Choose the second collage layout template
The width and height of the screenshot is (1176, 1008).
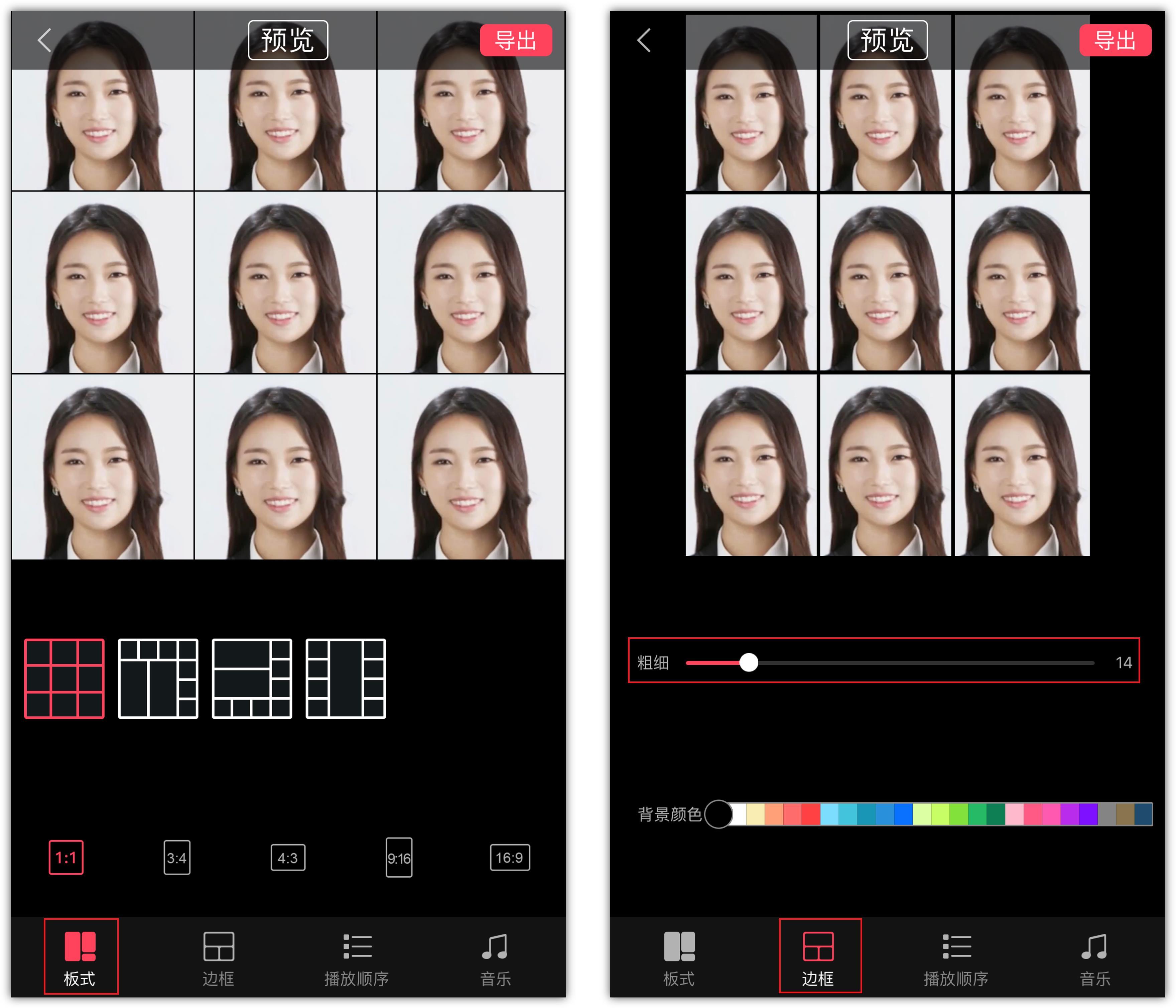(158, 679)
